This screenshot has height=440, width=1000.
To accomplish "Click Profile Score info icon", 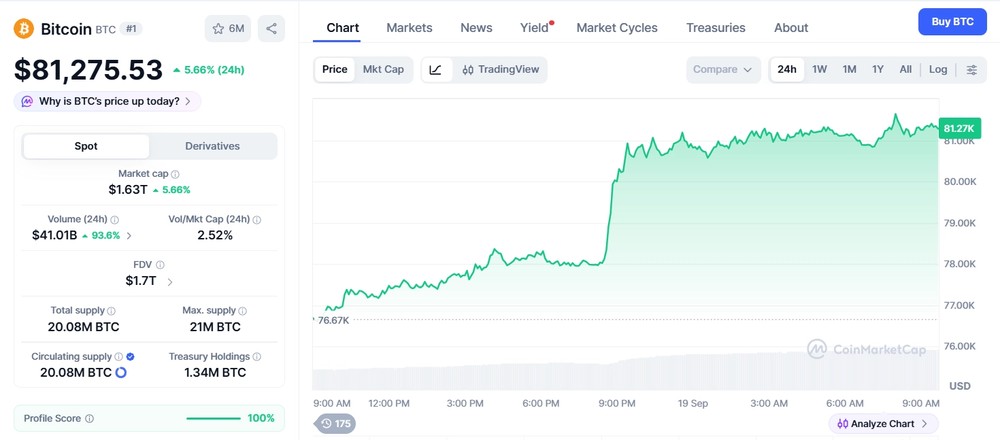I will (89, 419).
